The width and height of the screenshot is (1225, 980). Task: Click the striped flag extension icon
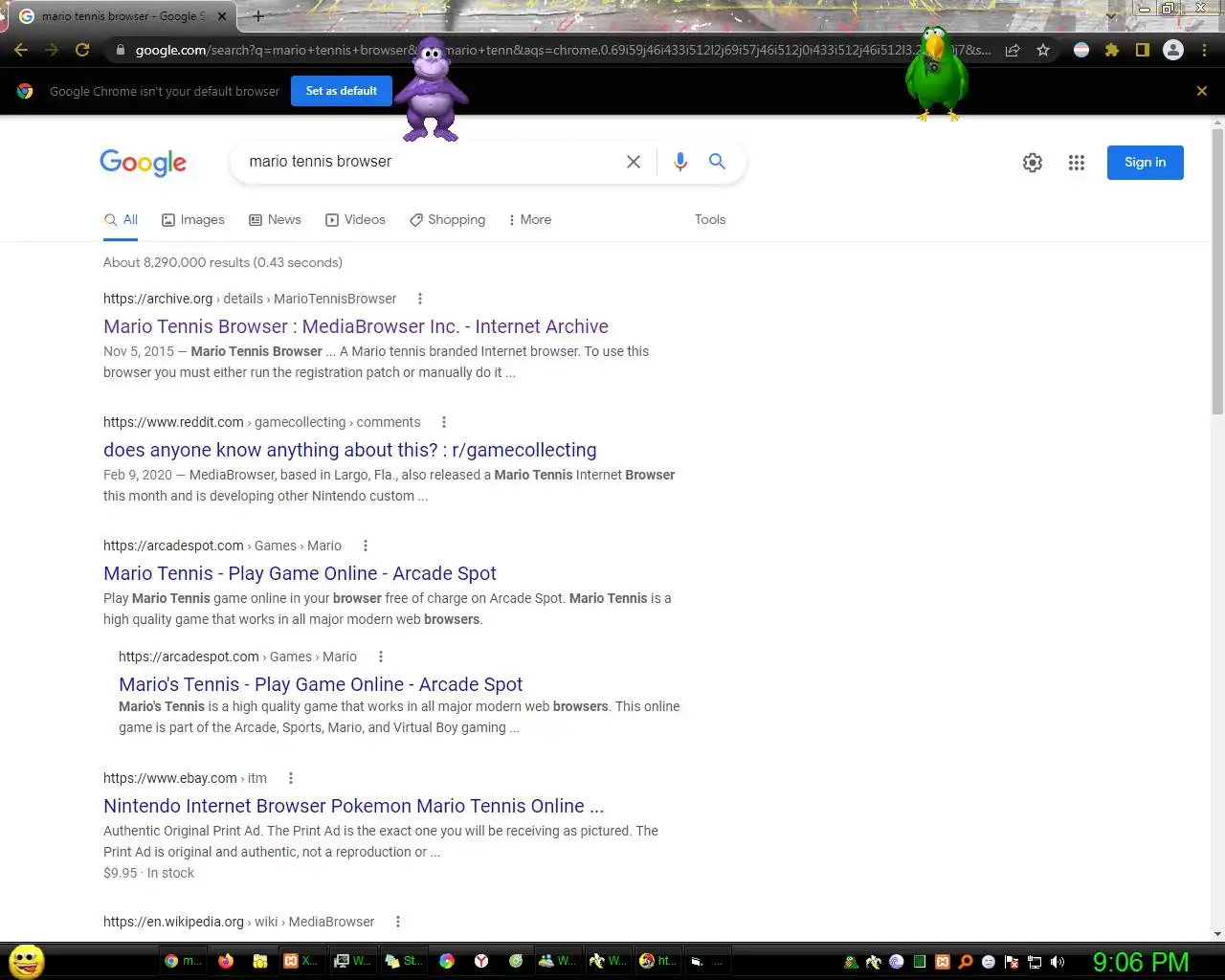1081,50
